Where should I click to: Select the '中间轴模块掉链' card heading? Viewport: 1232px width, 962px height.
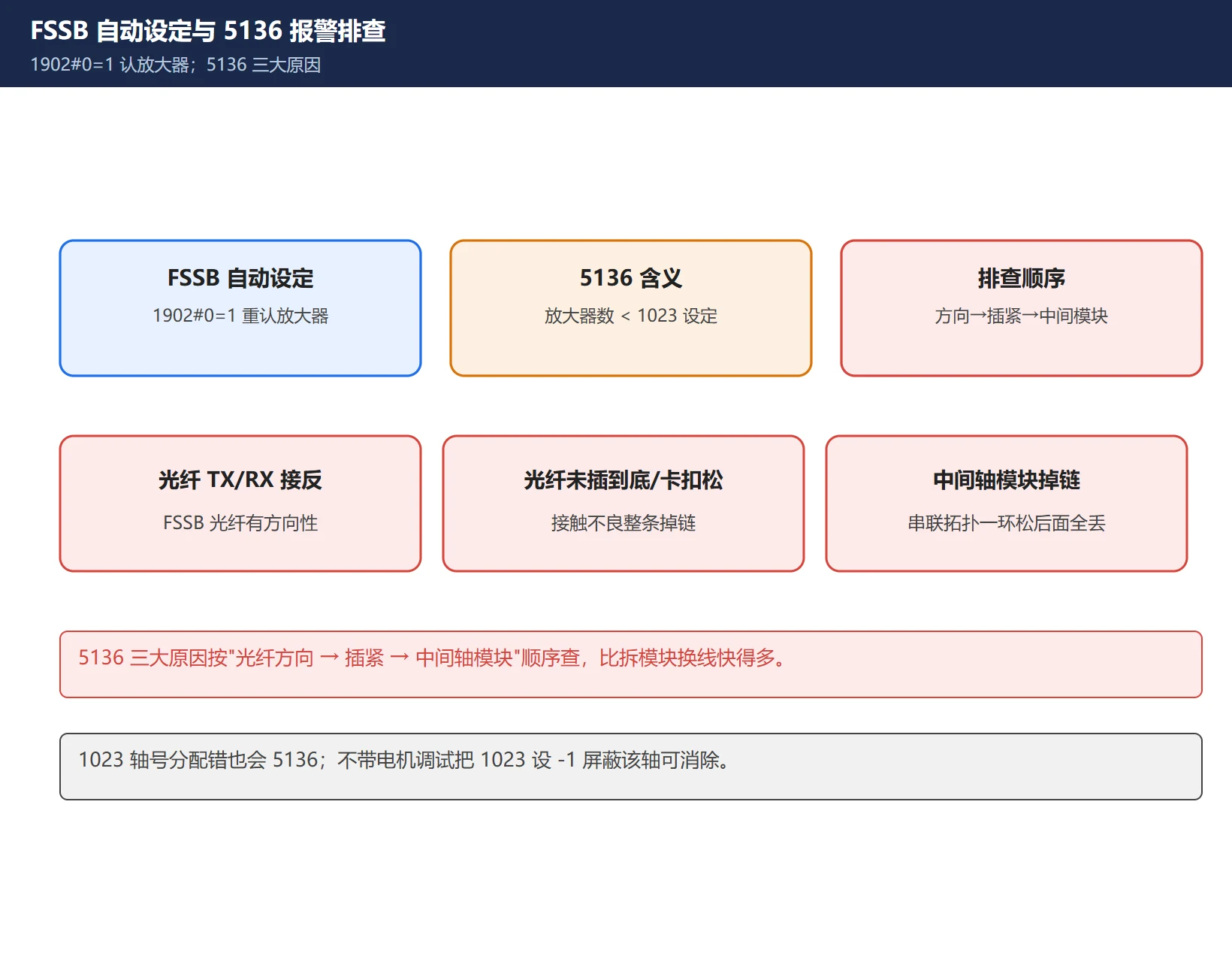point(1007,479)
